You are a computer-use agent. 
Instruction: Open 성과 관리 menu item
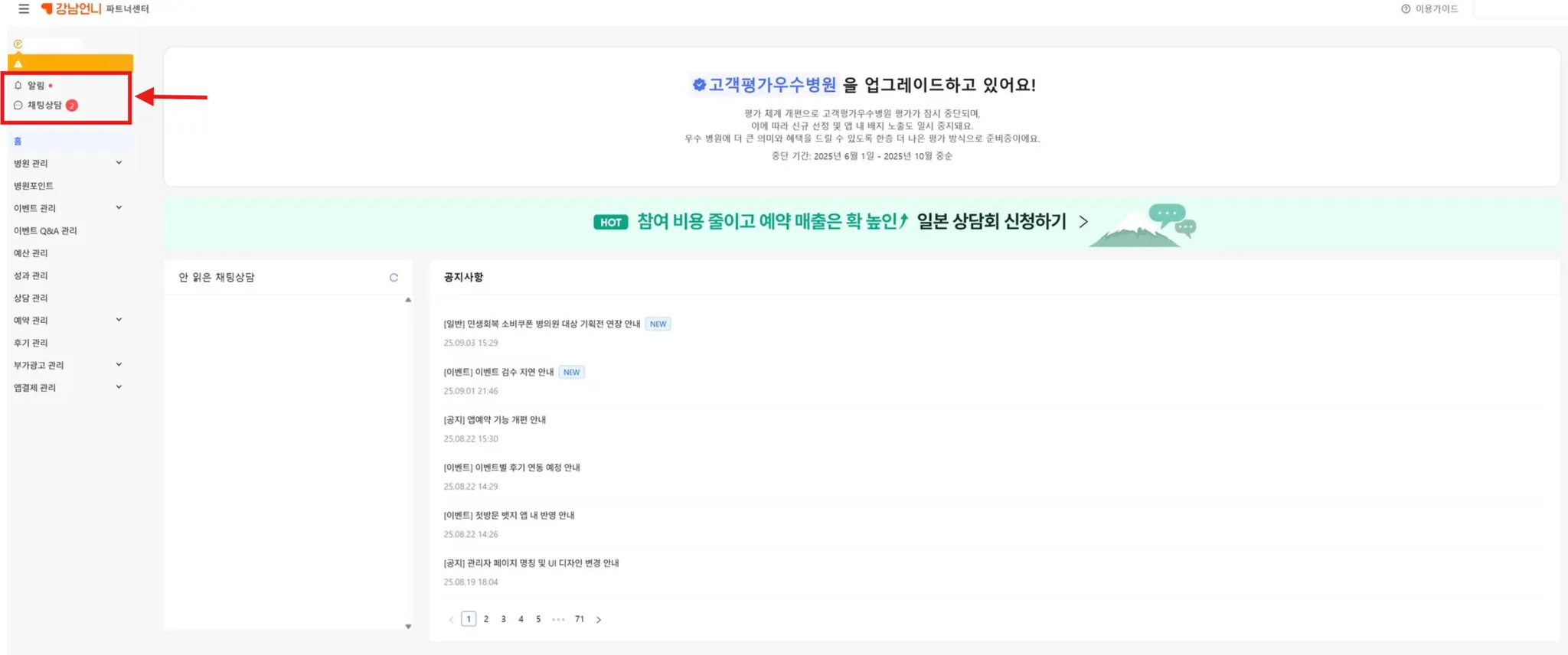pyautogui.click(x=31, y=275)
